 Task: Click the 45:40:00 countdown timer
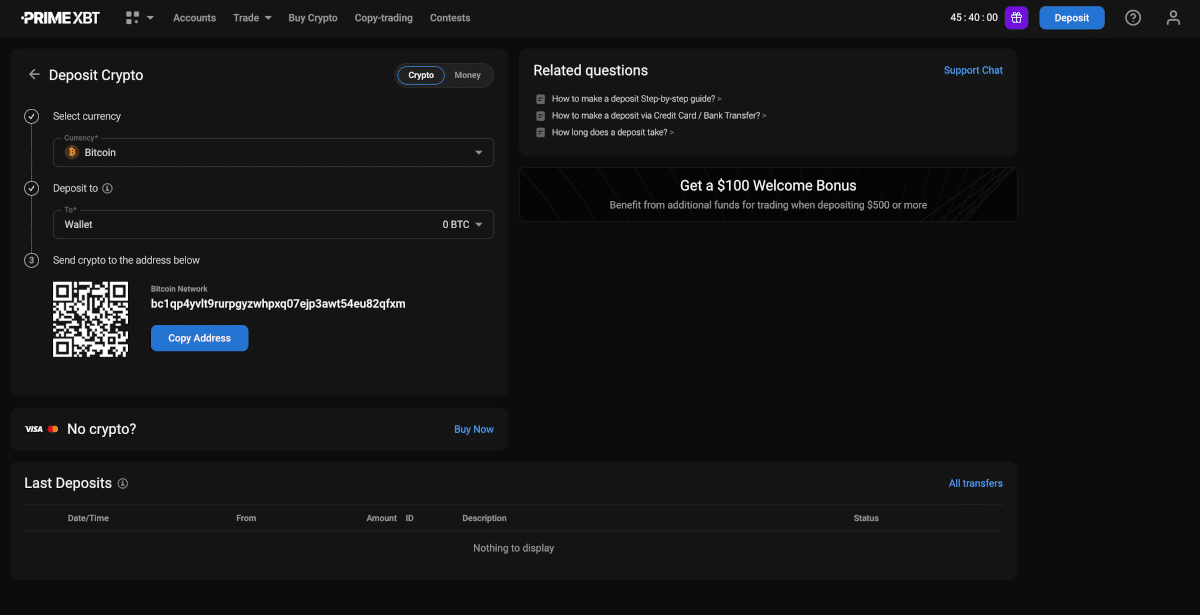[974, 18]
